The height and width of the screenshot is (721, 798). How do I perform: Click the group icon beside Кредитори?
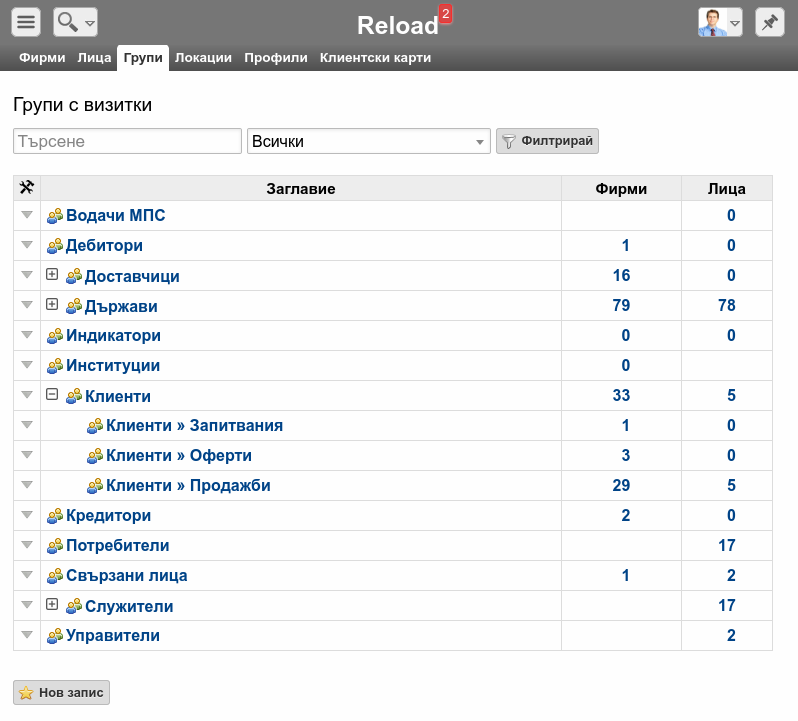point(55,516)
